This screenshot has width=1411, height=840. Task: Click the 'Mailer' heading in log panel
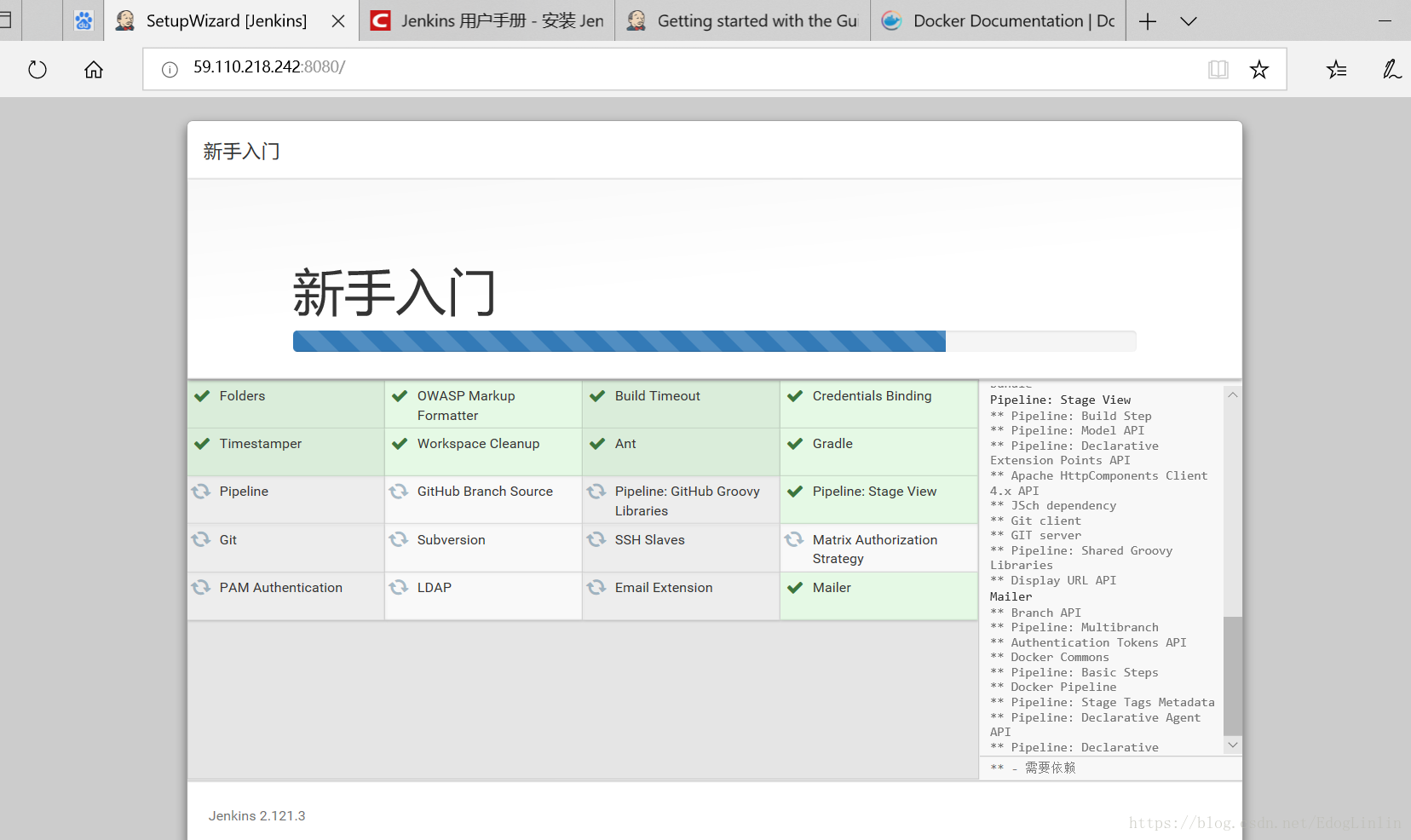pyautogui.click(x=1011, y=596)
